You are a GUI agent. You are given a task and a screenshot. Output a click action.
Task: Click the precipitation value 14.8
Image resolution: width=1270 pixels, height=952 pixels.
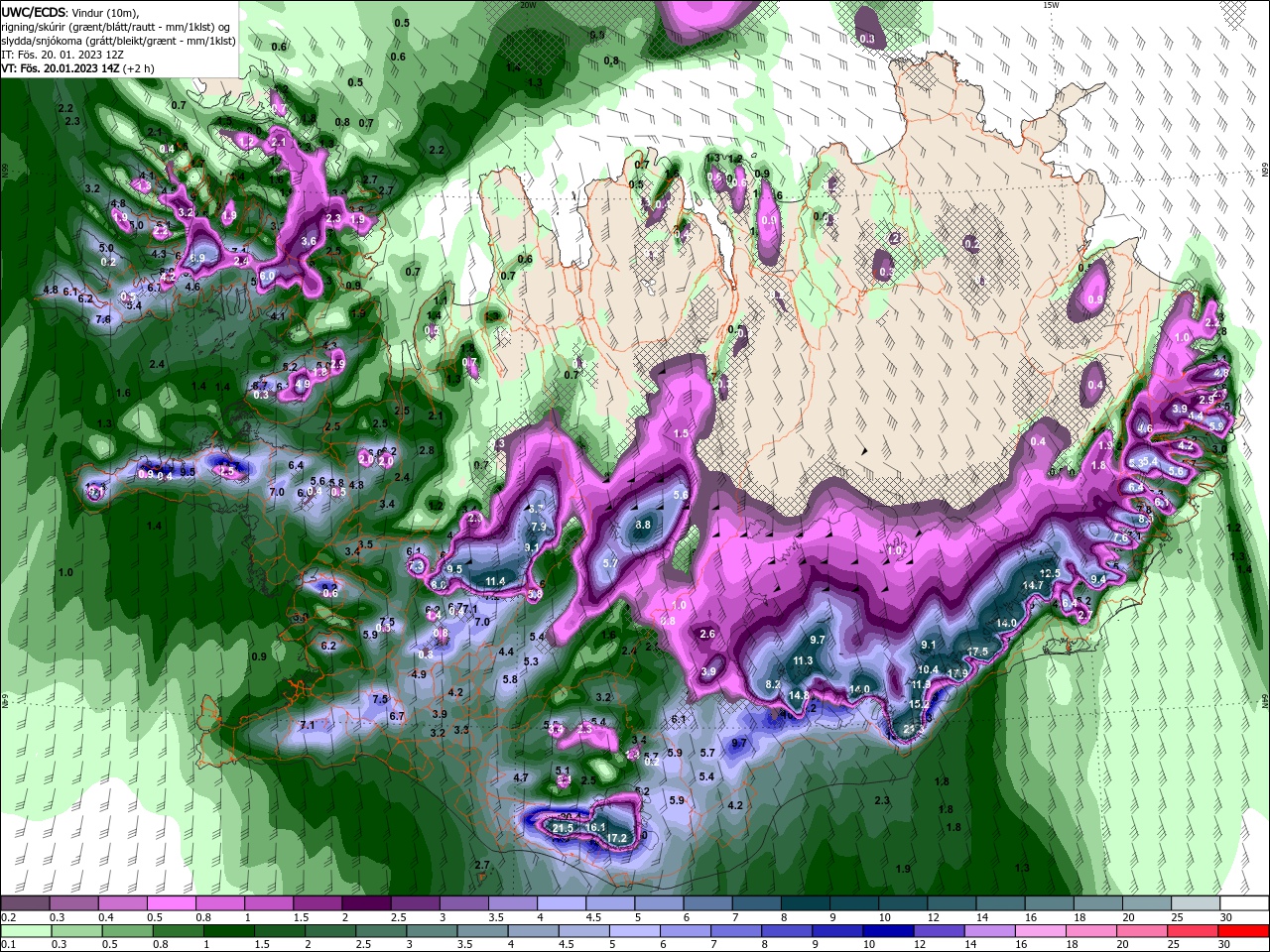pos(799,695)
